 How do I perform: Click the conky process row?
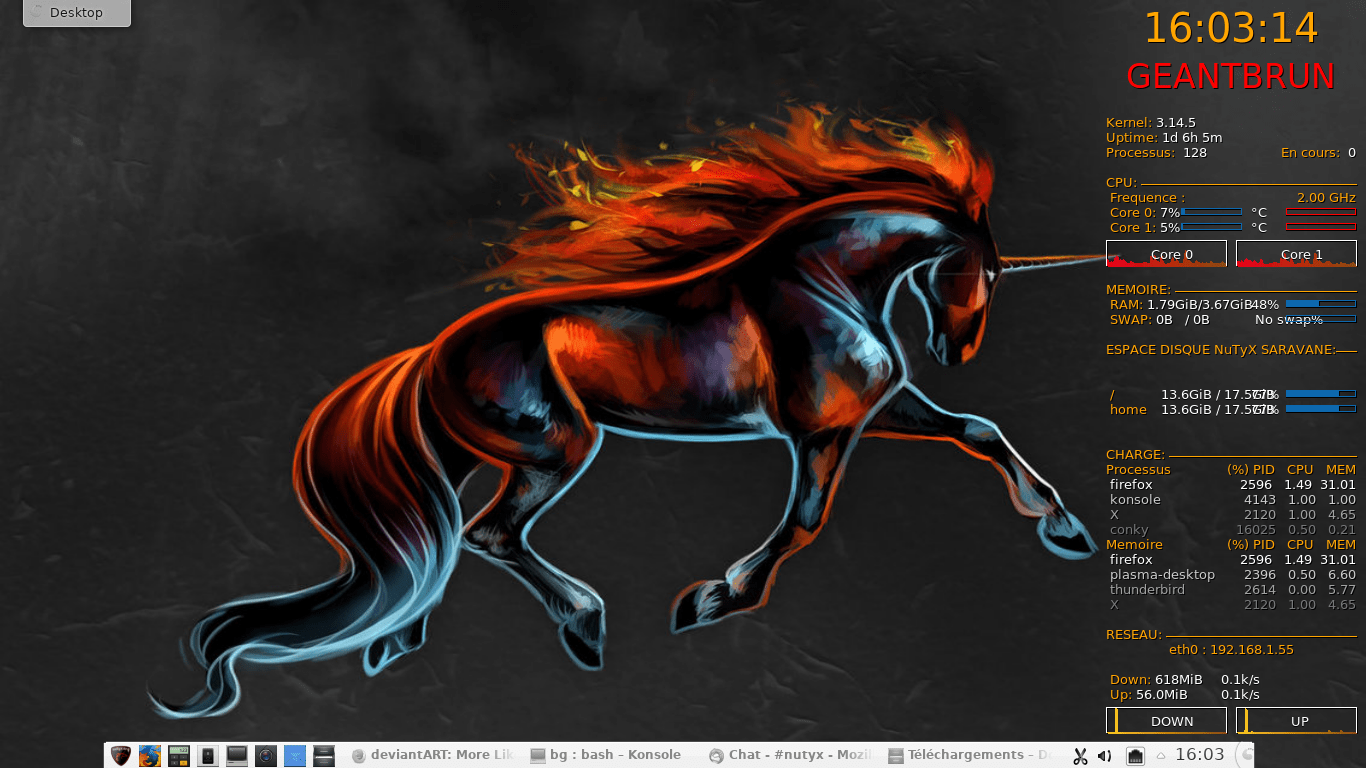(x=1231, y=529)
